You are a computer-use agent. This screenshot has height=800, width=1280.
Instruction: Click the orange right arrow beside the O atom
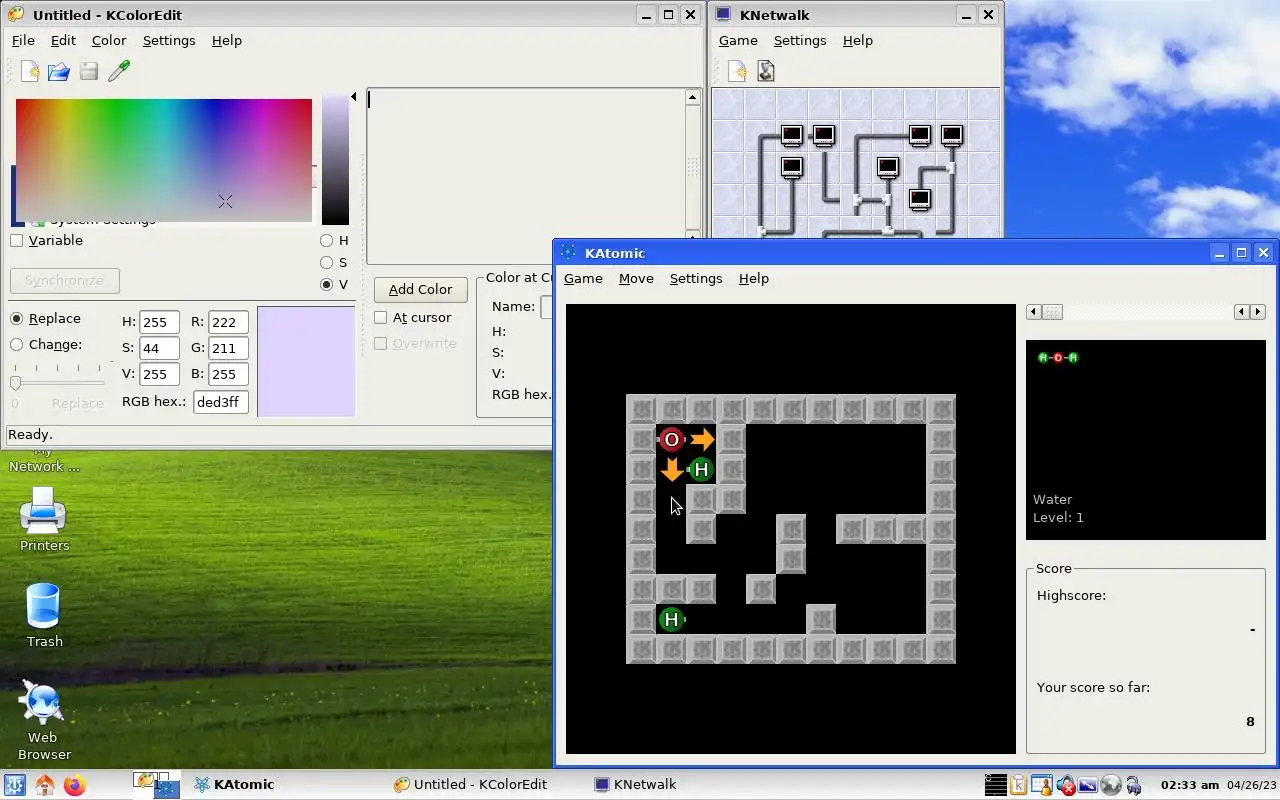pyautogui.click(x=702, y=439)
